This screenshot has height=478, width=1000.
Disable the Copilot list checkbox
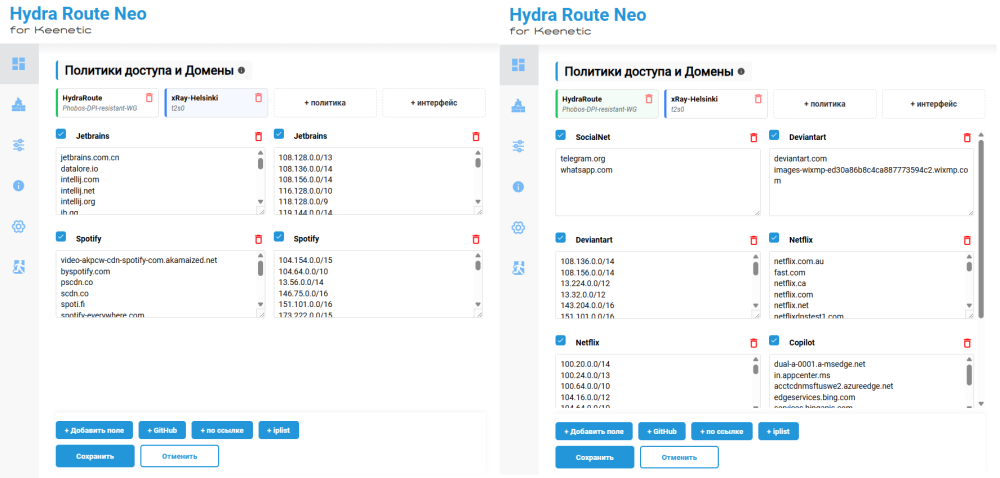click(x=776, y=341)
